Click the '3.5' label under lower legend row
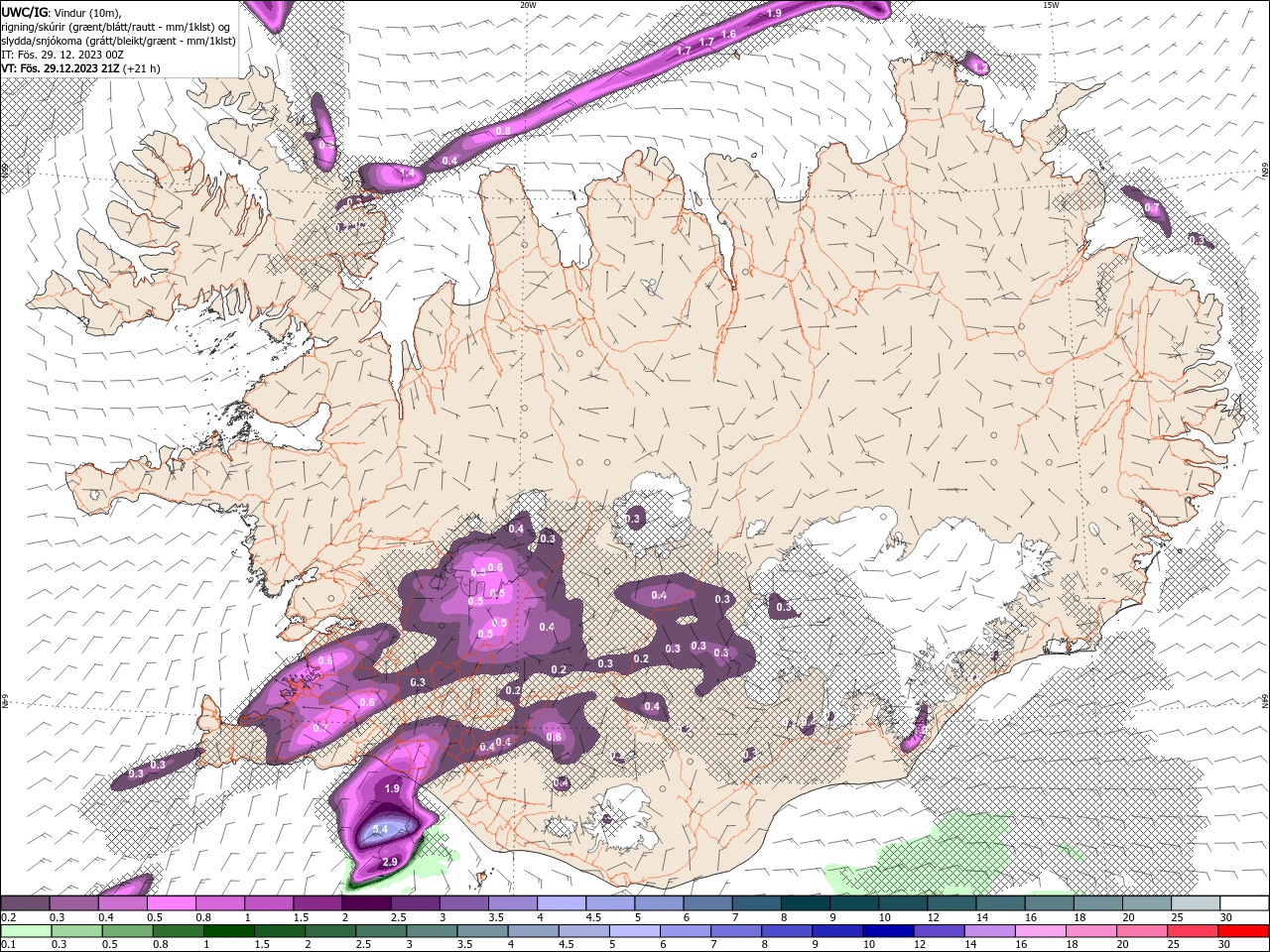This screenshot has width=1270, height=952. [464, 945]
